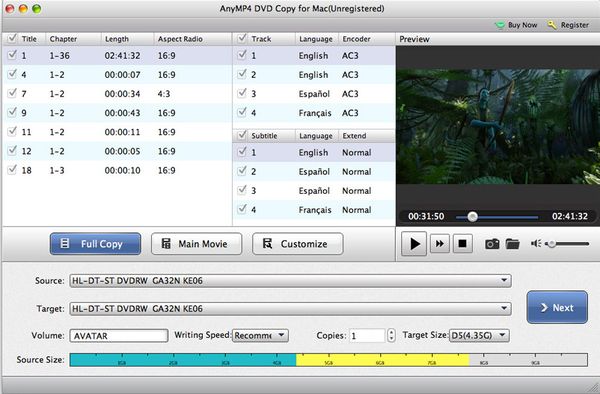Take a snapshot with the camera icon
Image resolution: width=600 pixels, height=394 pixels.
pyautogui.click(x=492, y=244)
